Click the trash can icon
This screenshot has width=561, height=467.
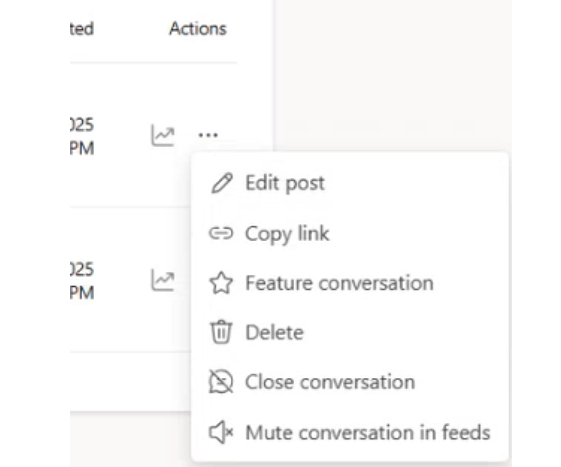(x=221, y=332)
